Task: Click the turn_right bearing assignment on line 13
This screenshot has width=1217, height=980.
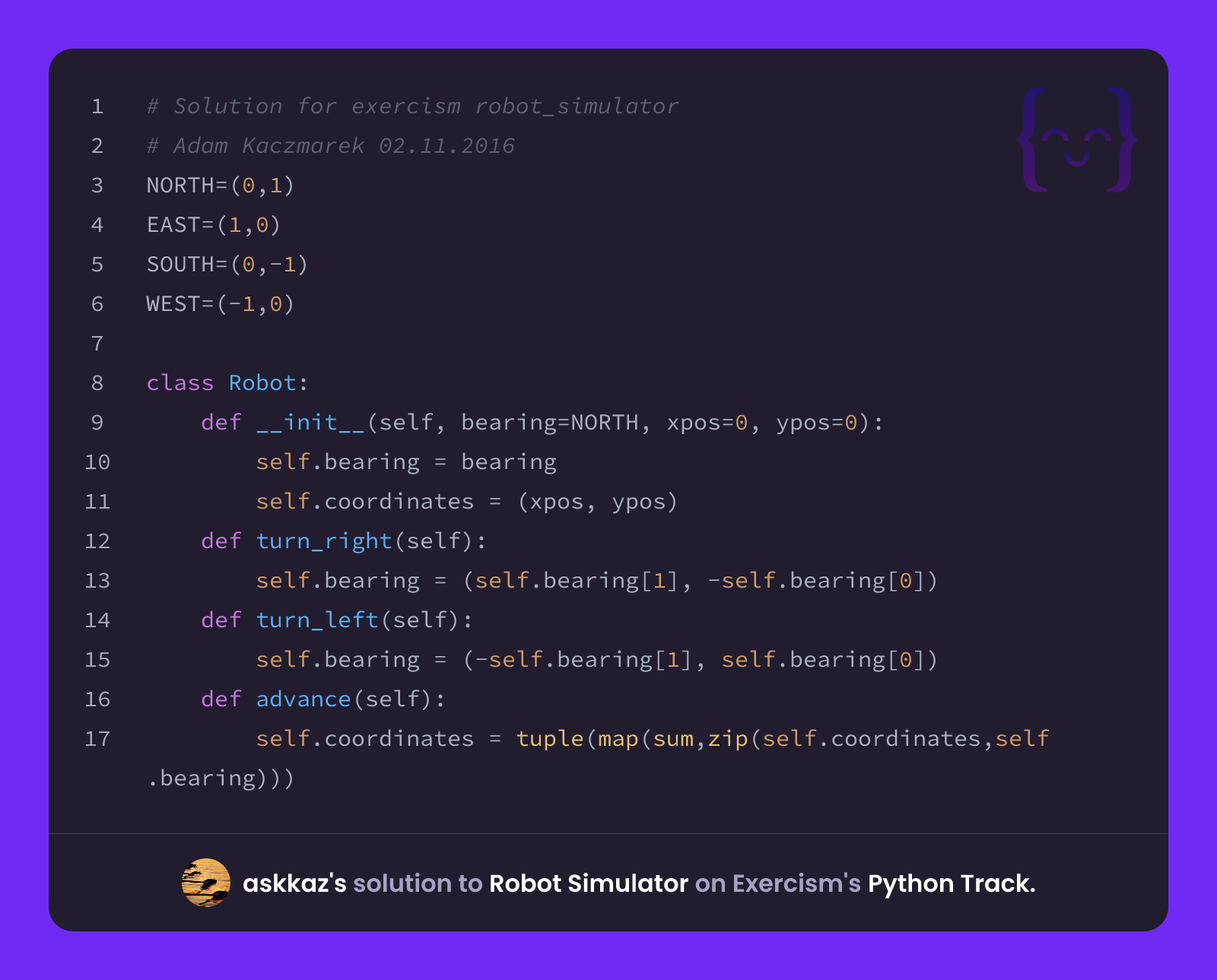Action: [x=597, y=581]
